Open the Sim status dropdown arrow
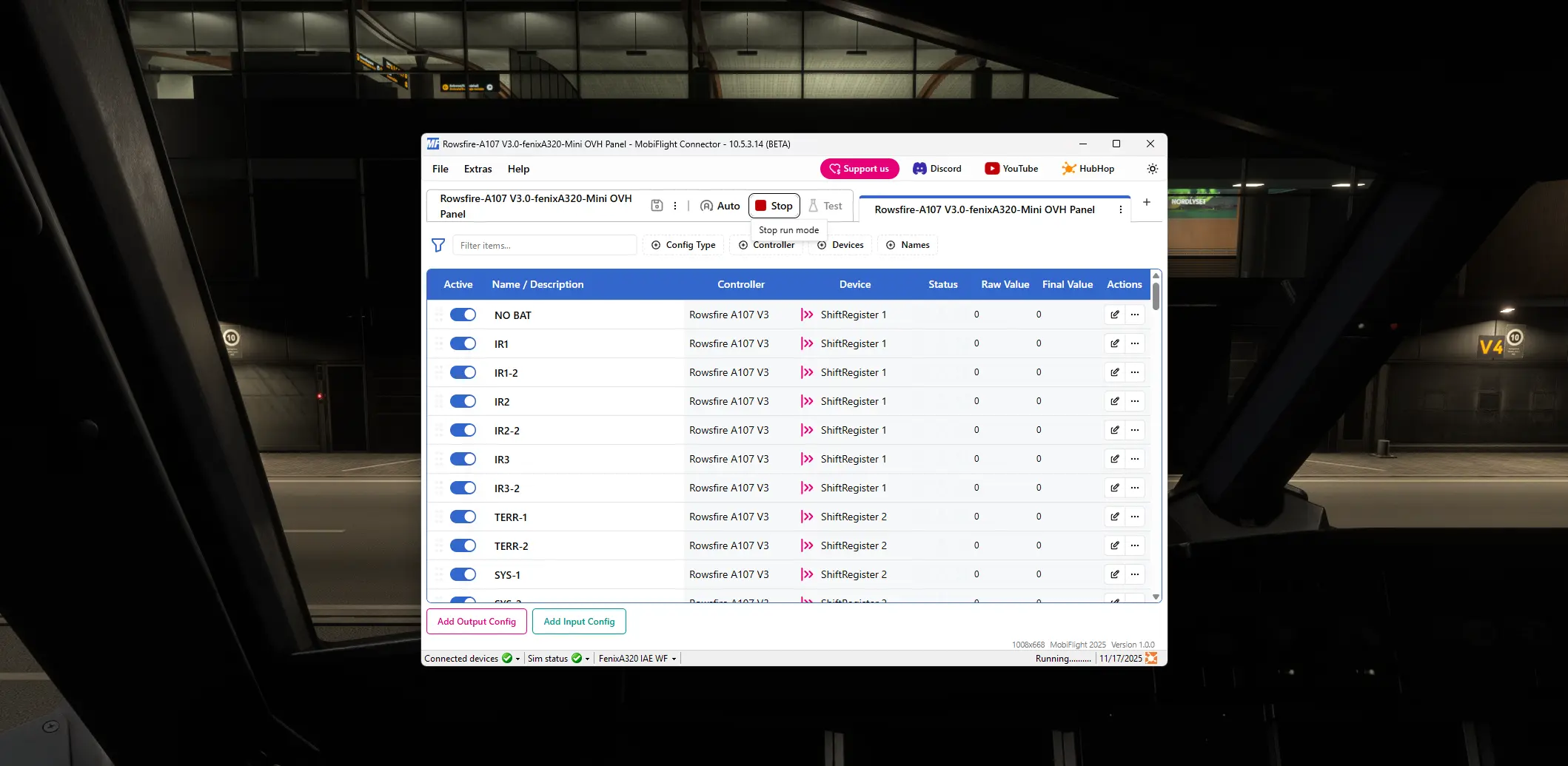Viewport: 1568px width, 766px height. (587, 659)
